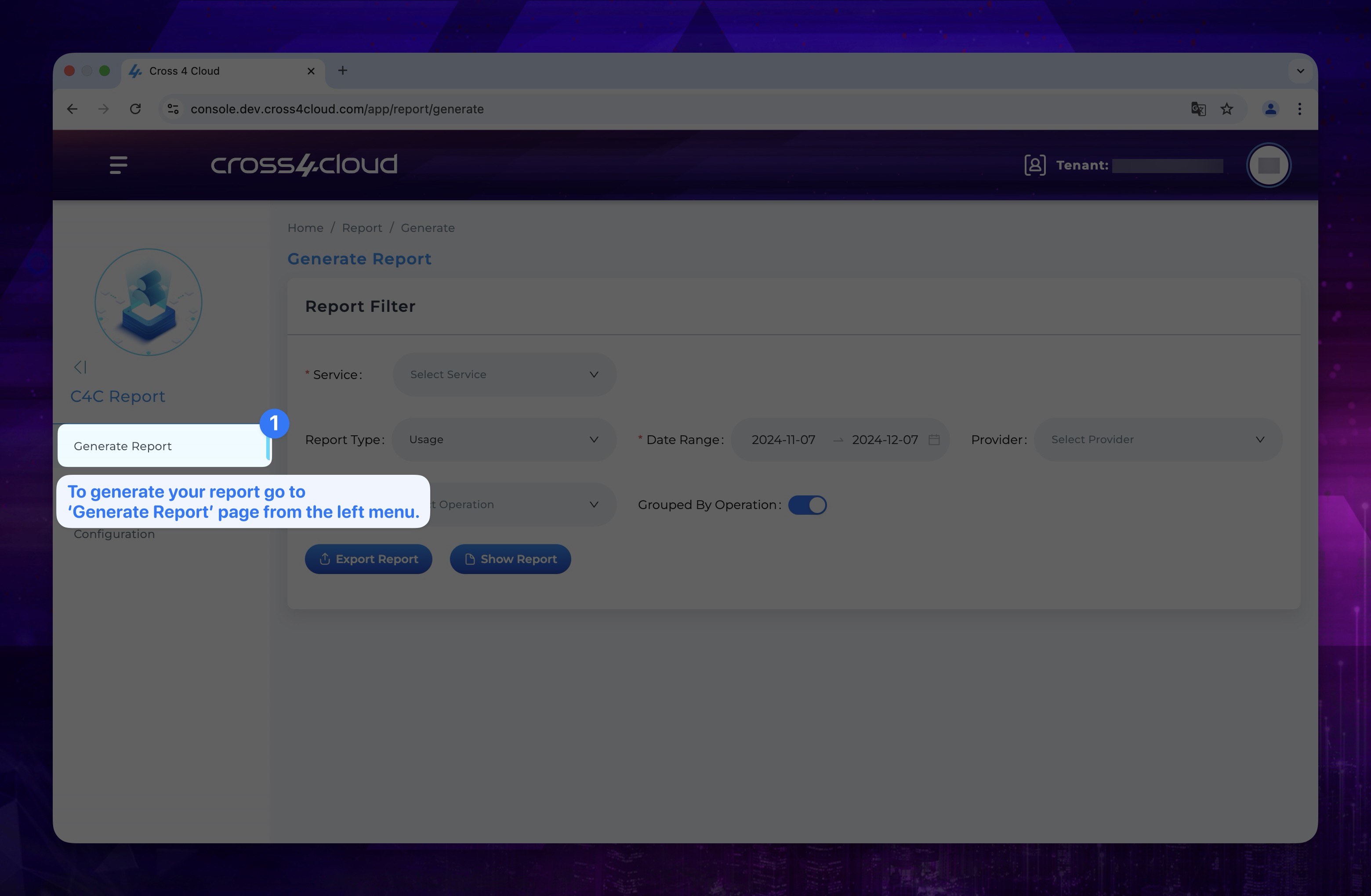Screen dimensions: 1371x896
Task: Switch to the Cross 4 Cloud browser tab
Action: tap(223, 71)
